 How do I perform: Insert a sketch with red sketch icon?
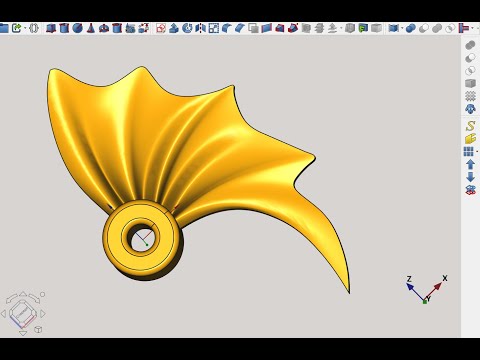pos(161,28)
